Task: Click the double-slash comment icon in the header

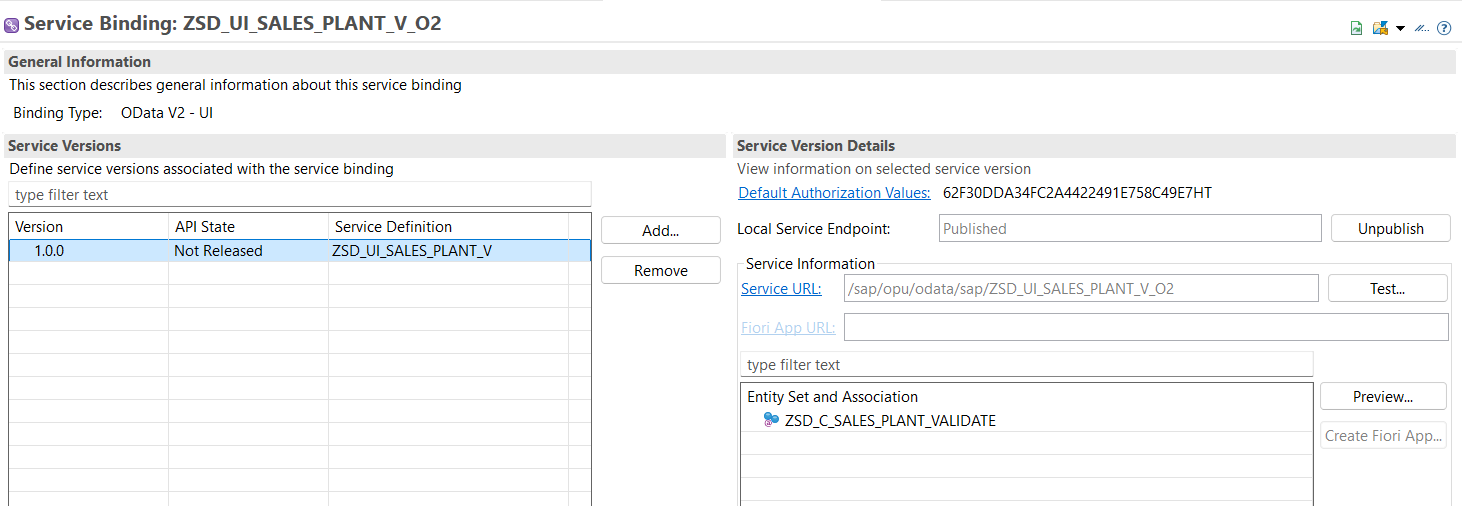Action: 1421,28
